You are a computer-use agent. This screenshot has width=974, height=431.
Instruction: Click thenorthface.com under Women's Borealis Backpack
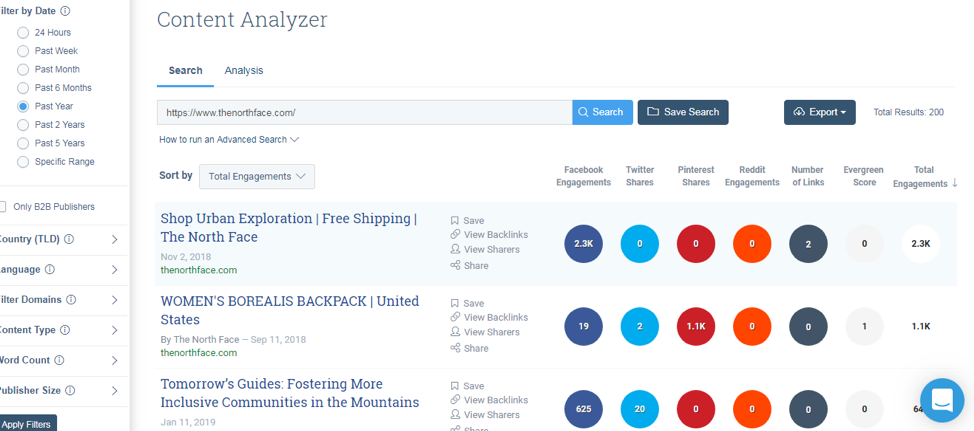198,353
